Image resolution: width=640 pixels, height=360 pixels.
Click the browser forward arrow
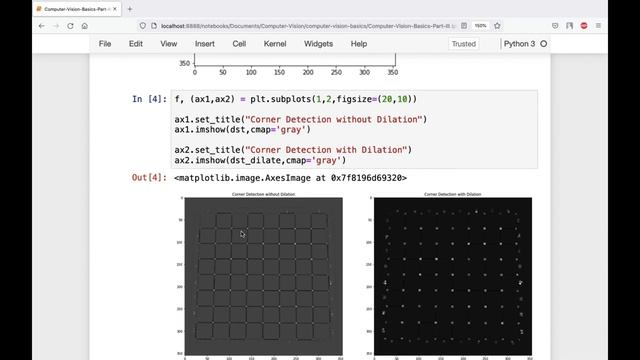click(56, 26)
